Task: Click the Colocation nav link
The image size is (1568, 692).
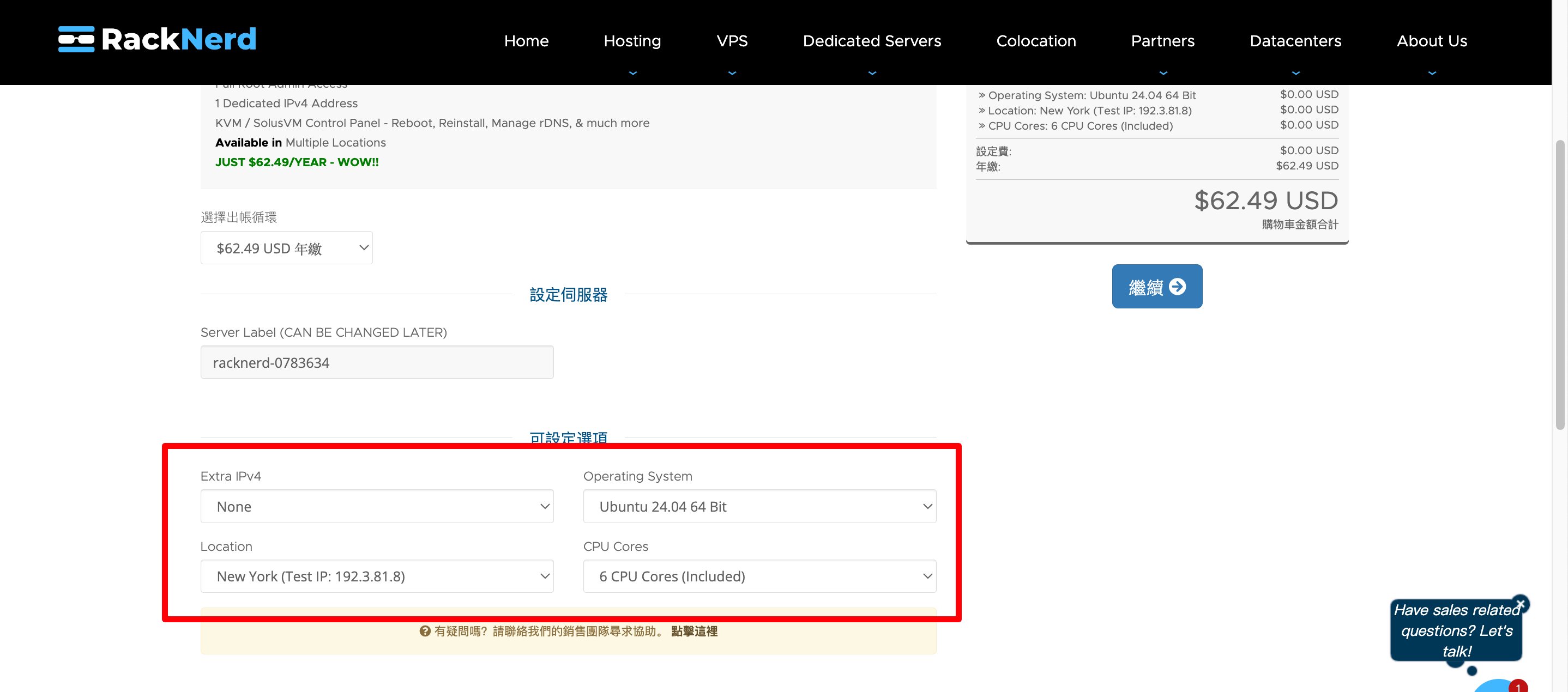Action: click(x=1035, y=41)
